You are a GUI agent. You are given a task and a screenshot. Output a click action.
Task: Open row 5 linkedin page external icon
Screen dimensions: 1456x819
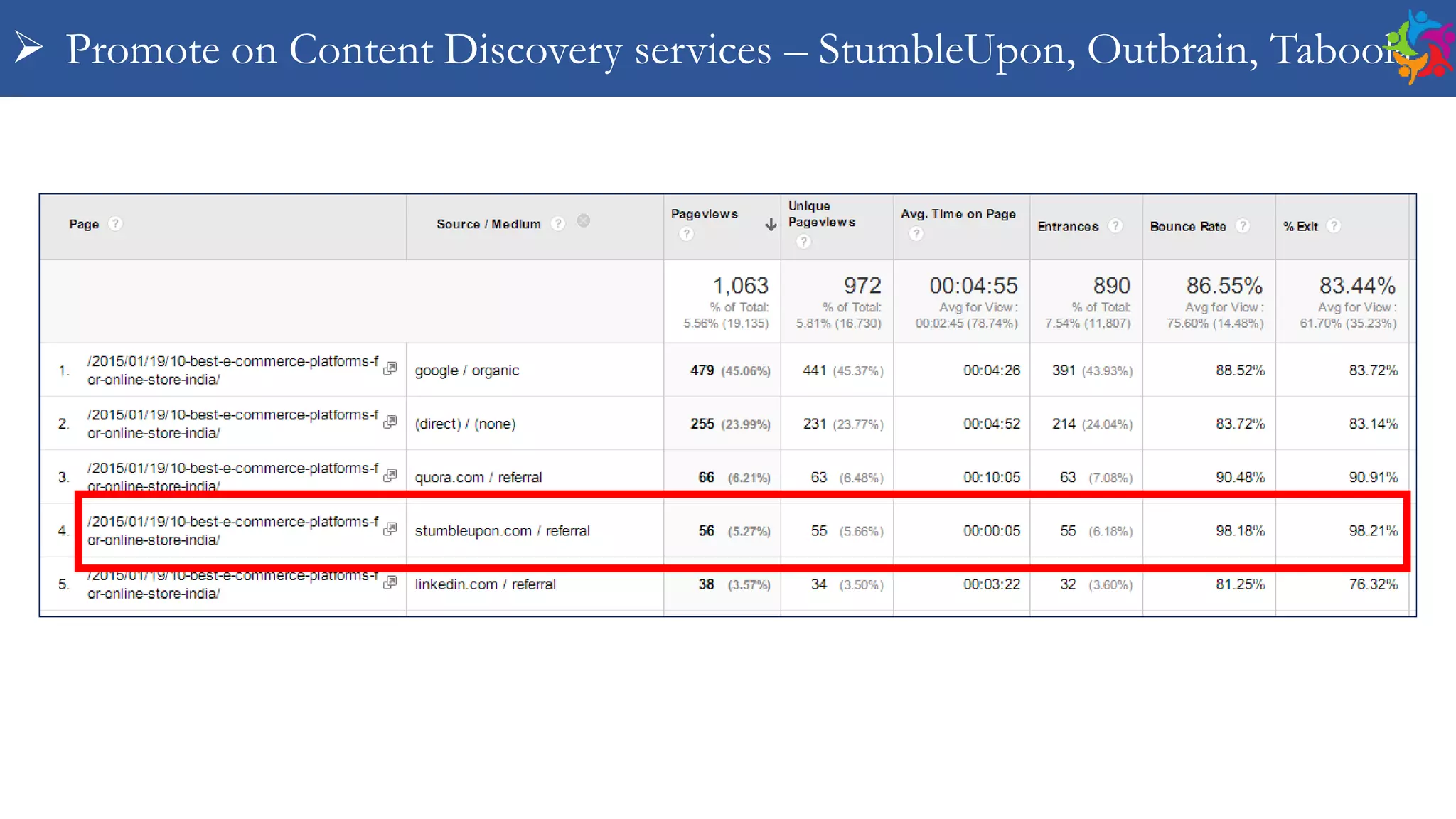coord(390,582)
